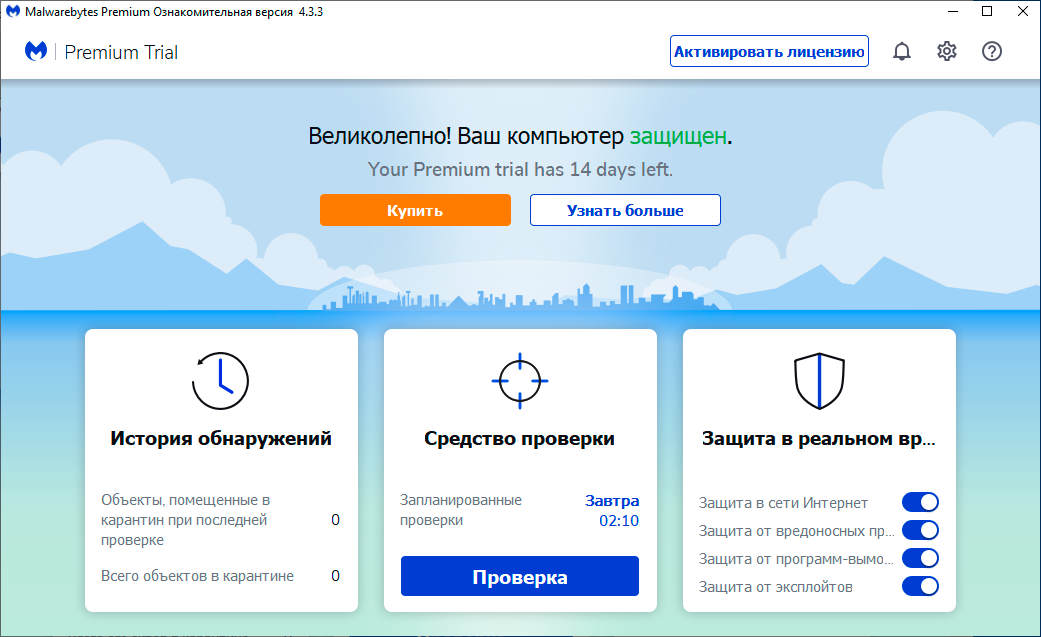Toggle Защита от эксплойтов switch
Image resolution: width=1041 pixels, height=637 pixels.
pyautogui.click(x=920, y=586)
